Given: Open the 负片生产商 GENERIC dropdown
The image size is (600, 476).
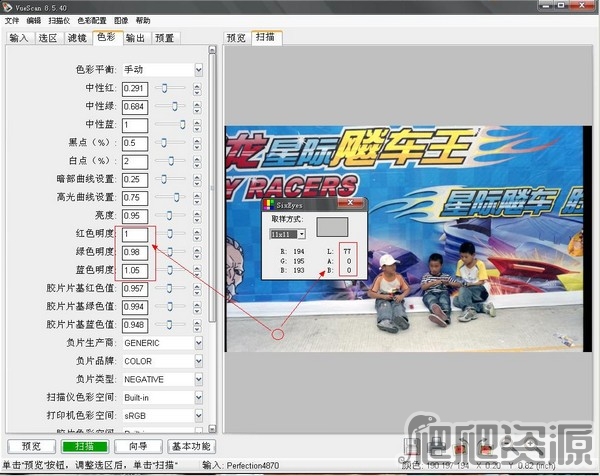Looking at the screenshot, I should click(x=198, y=342).
